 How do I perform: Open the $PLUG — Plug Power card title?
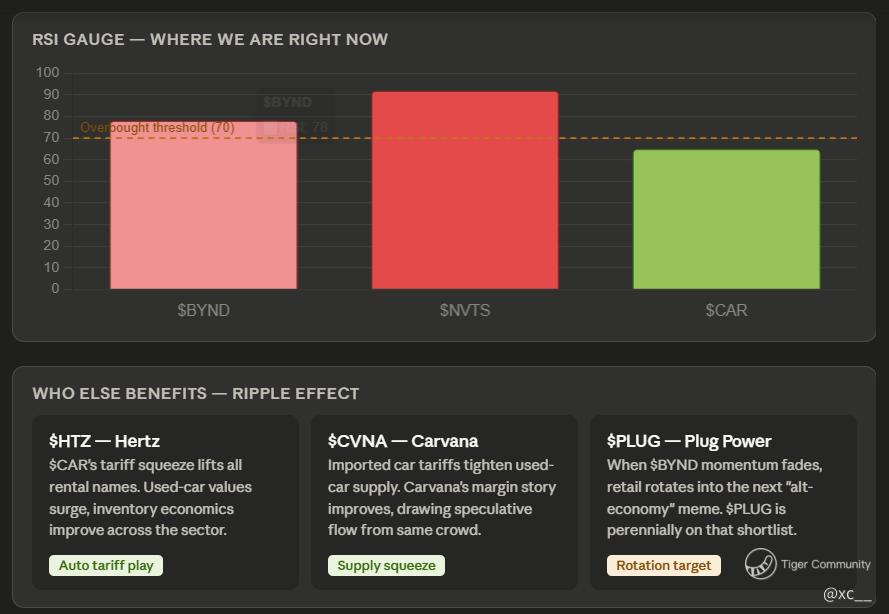[x=689, y=441]
